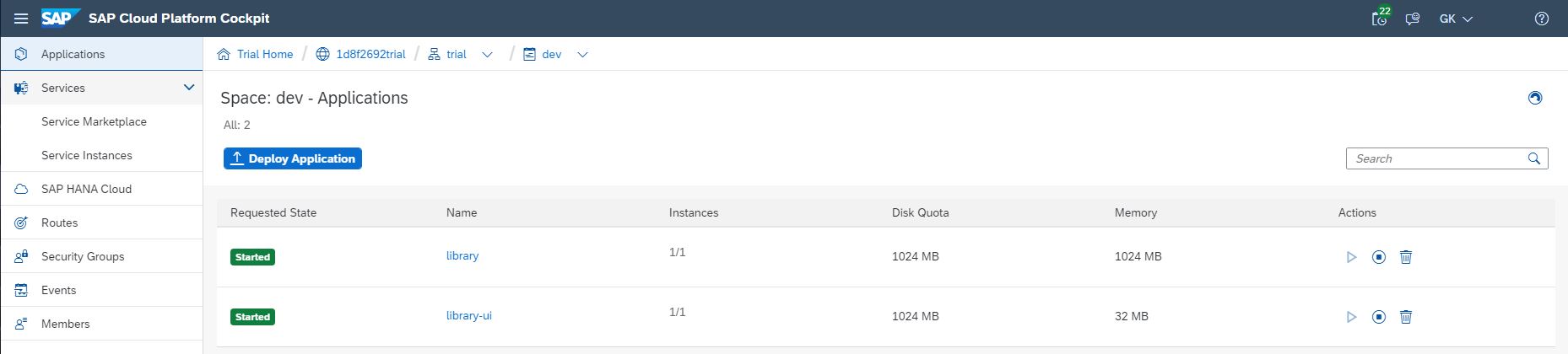Delete the library-ui application
The width and height of the screenshot is (1568, 354).
point(1406,317)
